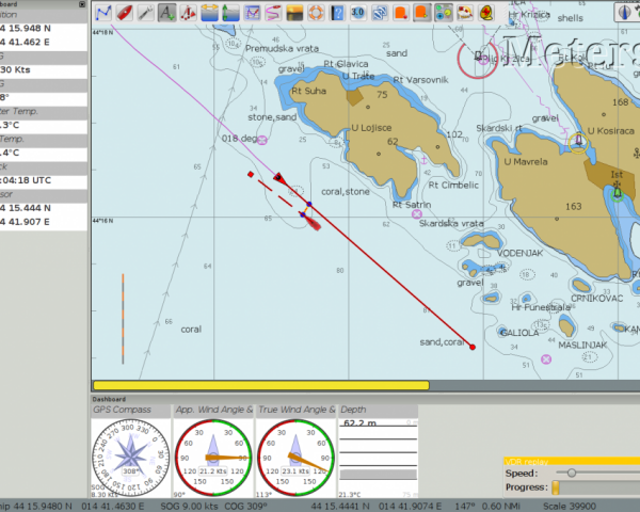The width and height of the screenshot is (640, 512).
Task: Toggle auto-follow ship red boat icon
Action: [124, 13]
